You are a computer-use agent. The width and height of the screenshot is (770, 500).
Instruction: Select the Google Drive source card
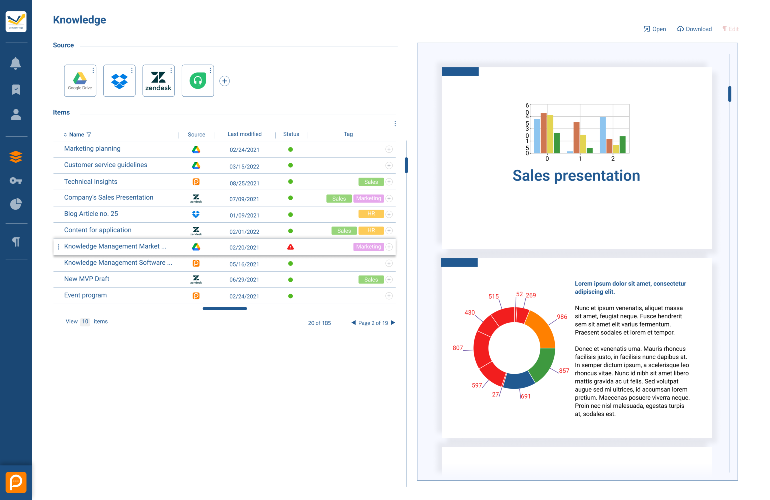point(80,81)
